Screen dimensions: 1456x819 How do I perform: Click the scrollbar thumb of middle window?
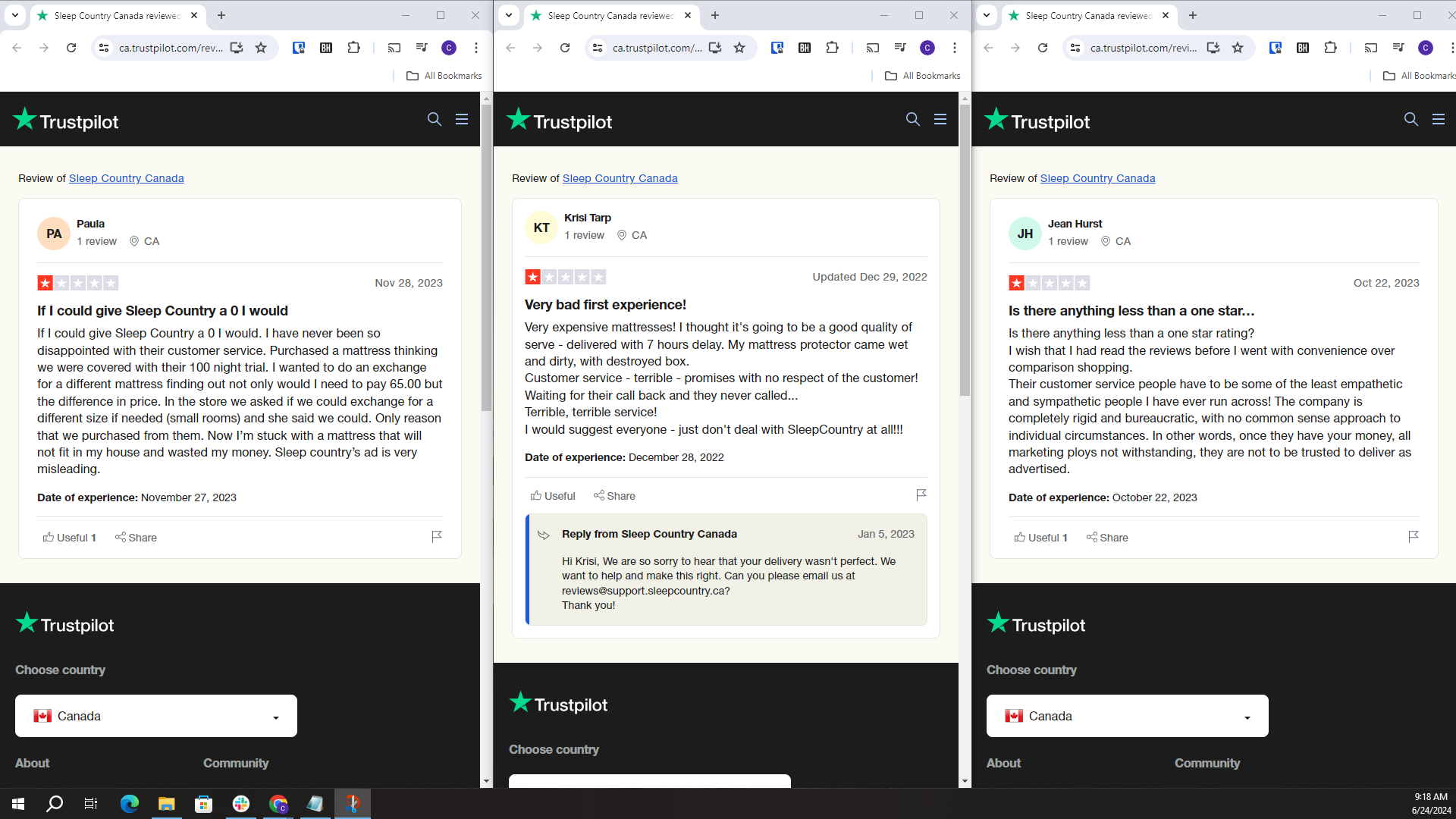pyautogui.click(x=965, y=250)
